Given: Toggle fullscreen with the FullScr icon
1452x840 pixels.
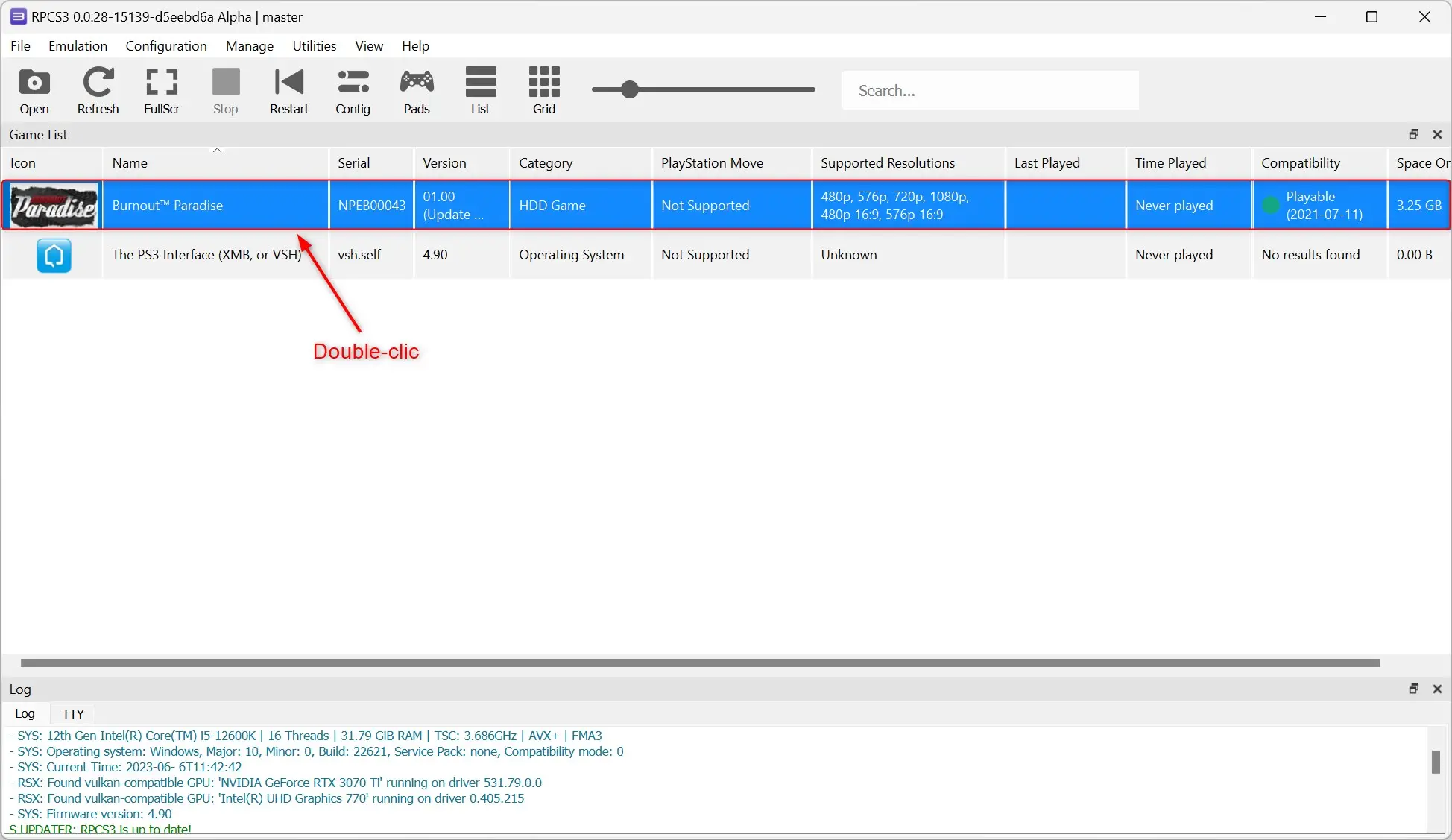Looking at the screenshot, I should [162, 90].
